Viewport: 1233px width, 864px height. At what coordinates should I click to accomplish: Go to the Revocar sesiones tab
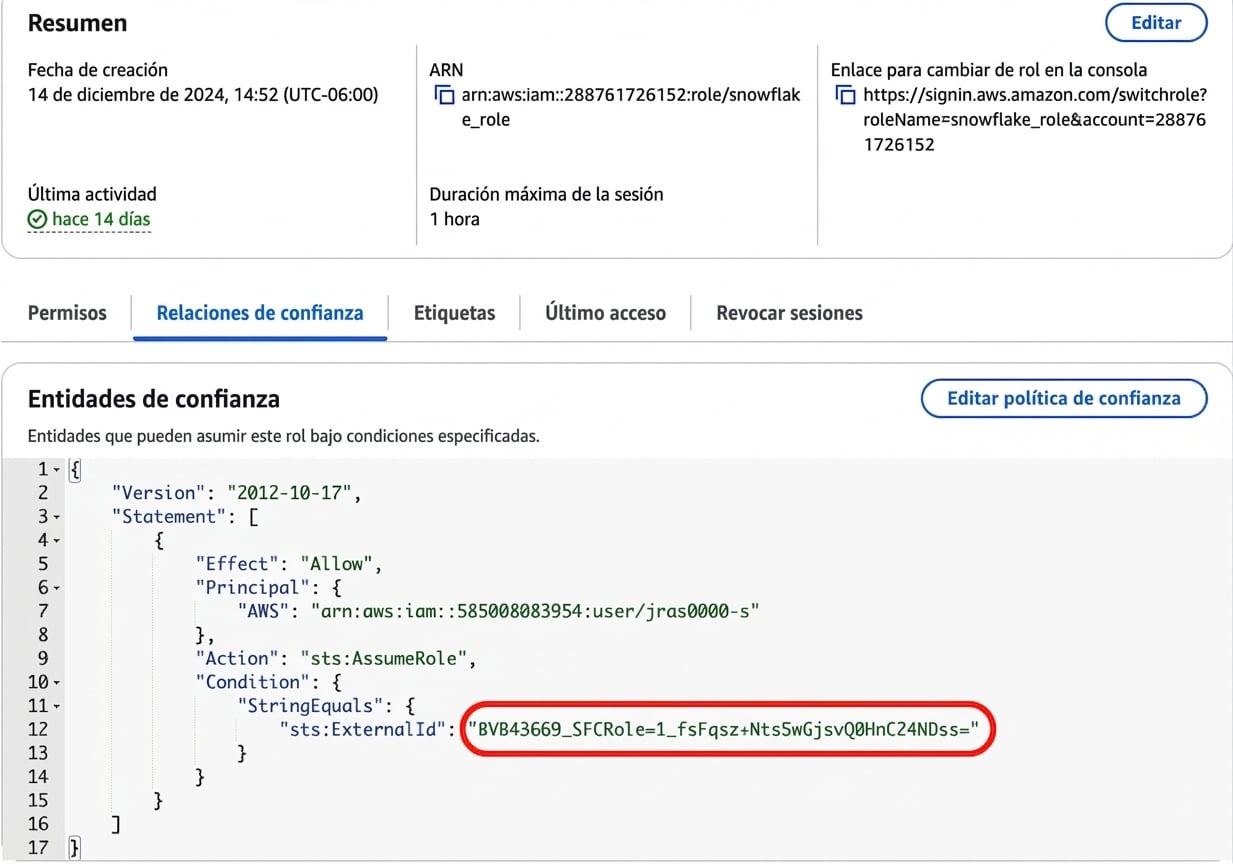789,313
